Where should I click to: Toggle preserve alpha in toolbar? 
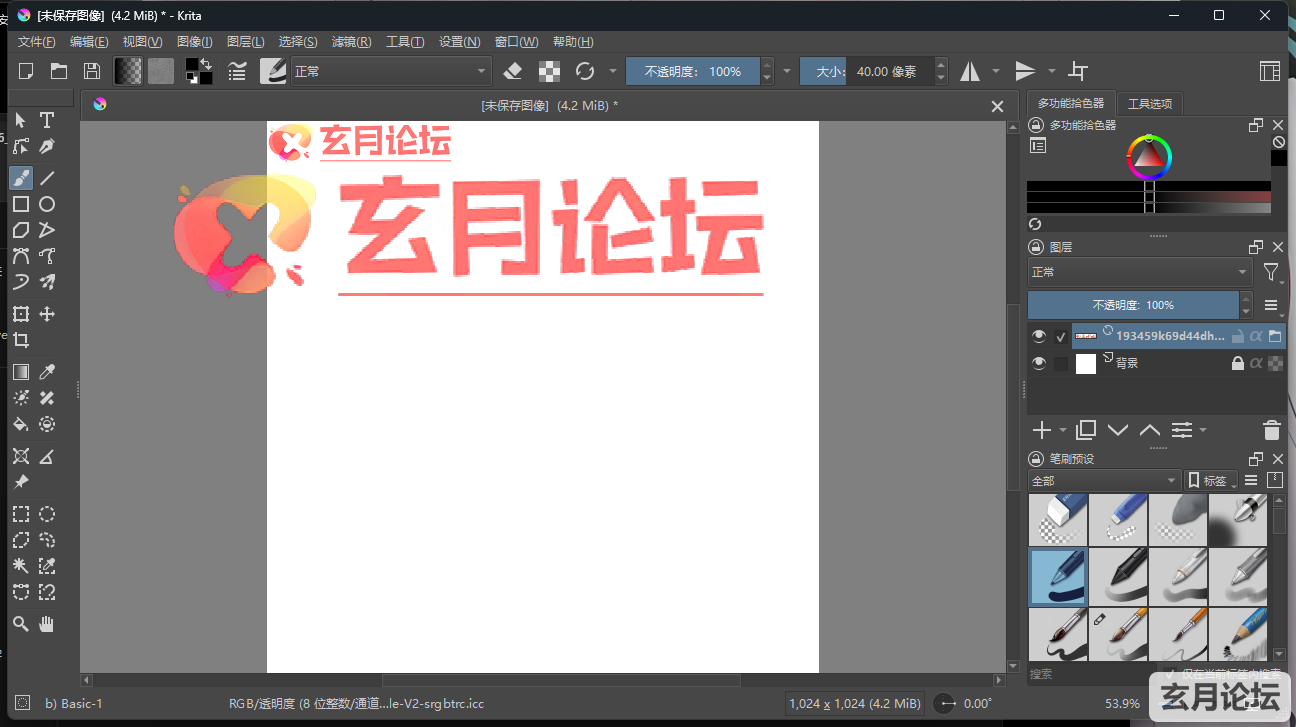pos(549,71)
